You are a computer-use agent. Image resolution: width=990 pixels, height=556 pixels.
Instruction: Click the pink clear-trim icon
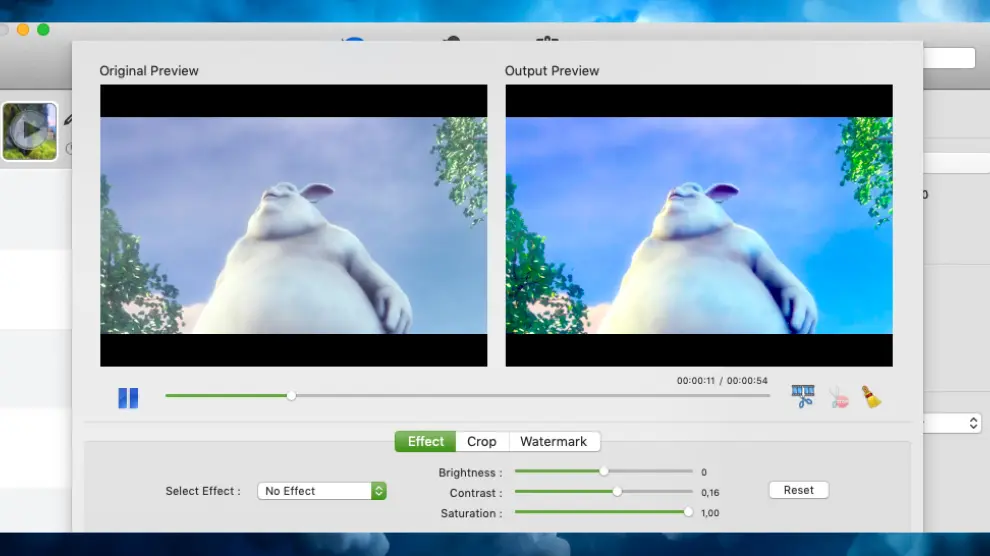pos(838,397)
